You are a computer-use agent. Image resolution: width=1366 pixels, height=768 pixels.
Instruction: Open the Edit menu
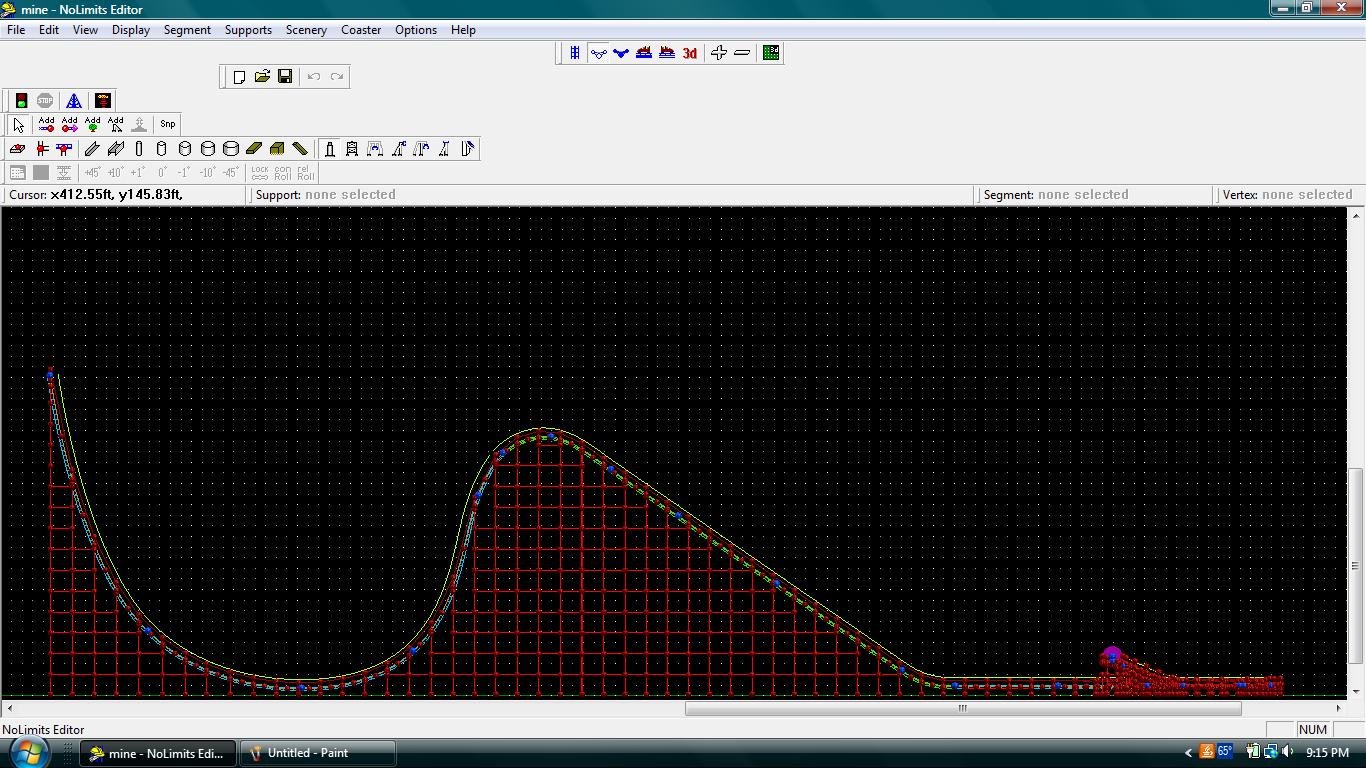(x=49, y=30)
